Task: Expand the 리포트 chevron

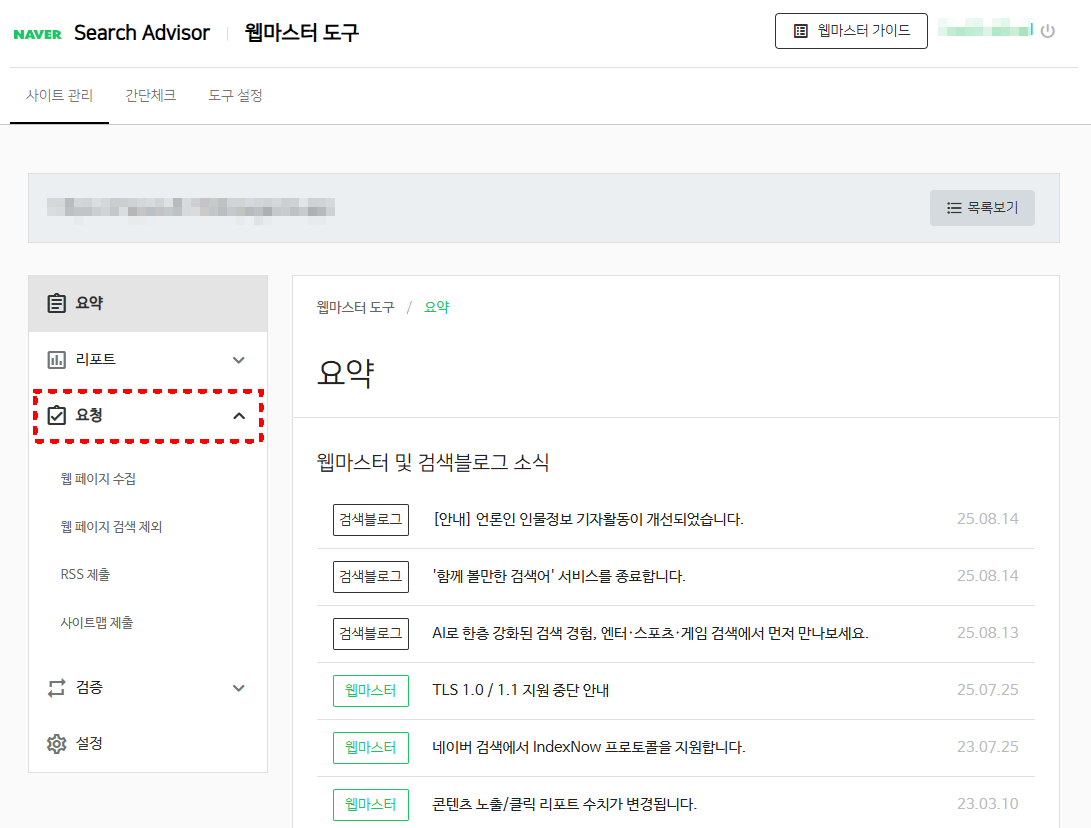Action: coord(239,360)
